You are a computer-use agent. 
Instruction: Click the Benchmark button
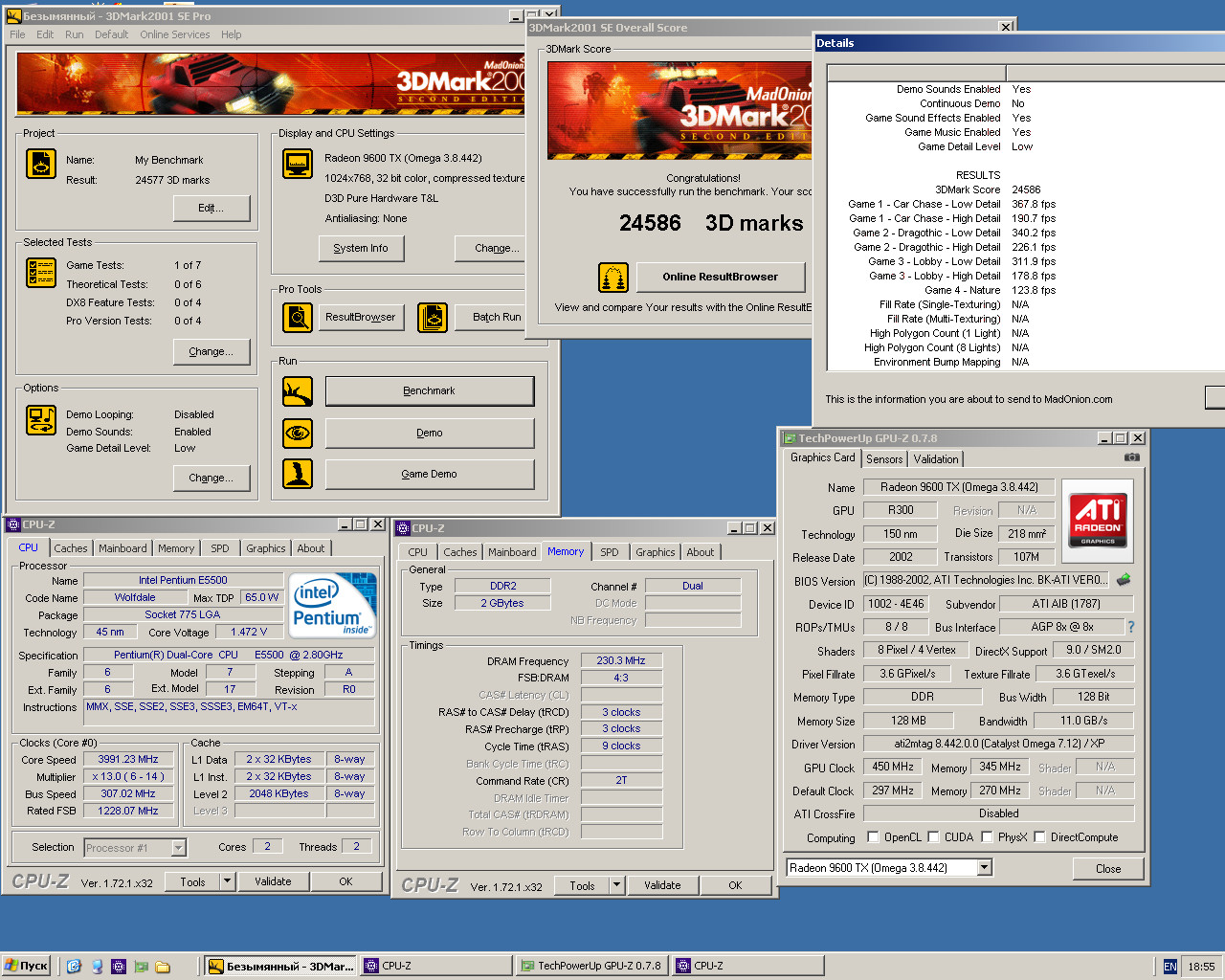430,390
